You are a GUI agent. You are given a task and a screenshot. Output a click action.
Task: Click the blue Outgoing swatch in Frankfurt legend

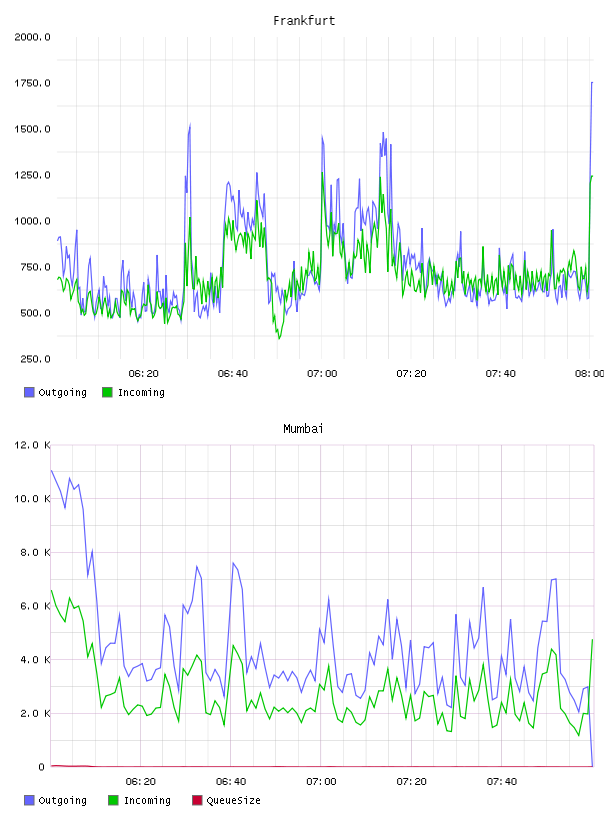pos(29,392)
